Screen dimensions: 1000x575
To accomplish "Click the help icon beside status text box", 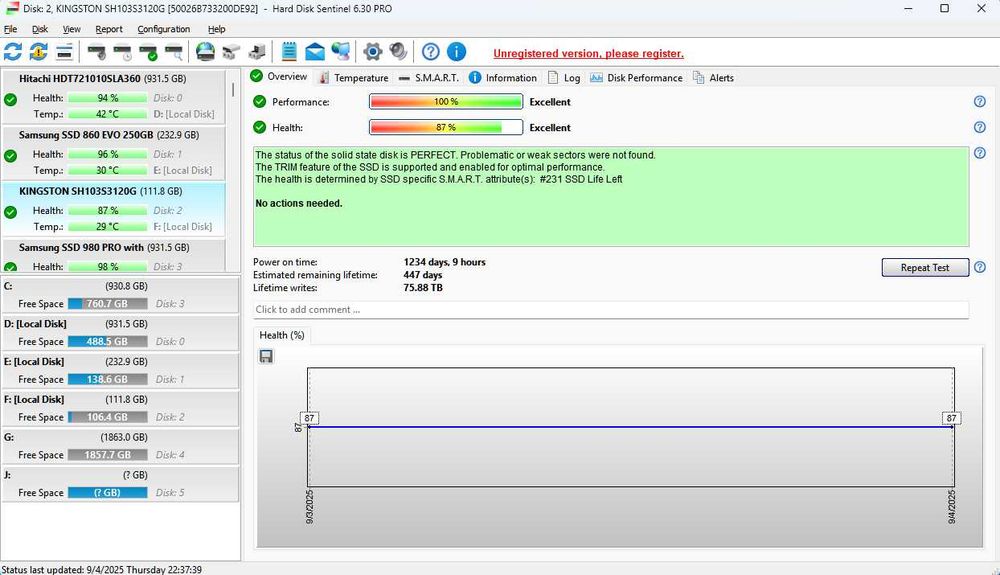I will tap(980, 153).
